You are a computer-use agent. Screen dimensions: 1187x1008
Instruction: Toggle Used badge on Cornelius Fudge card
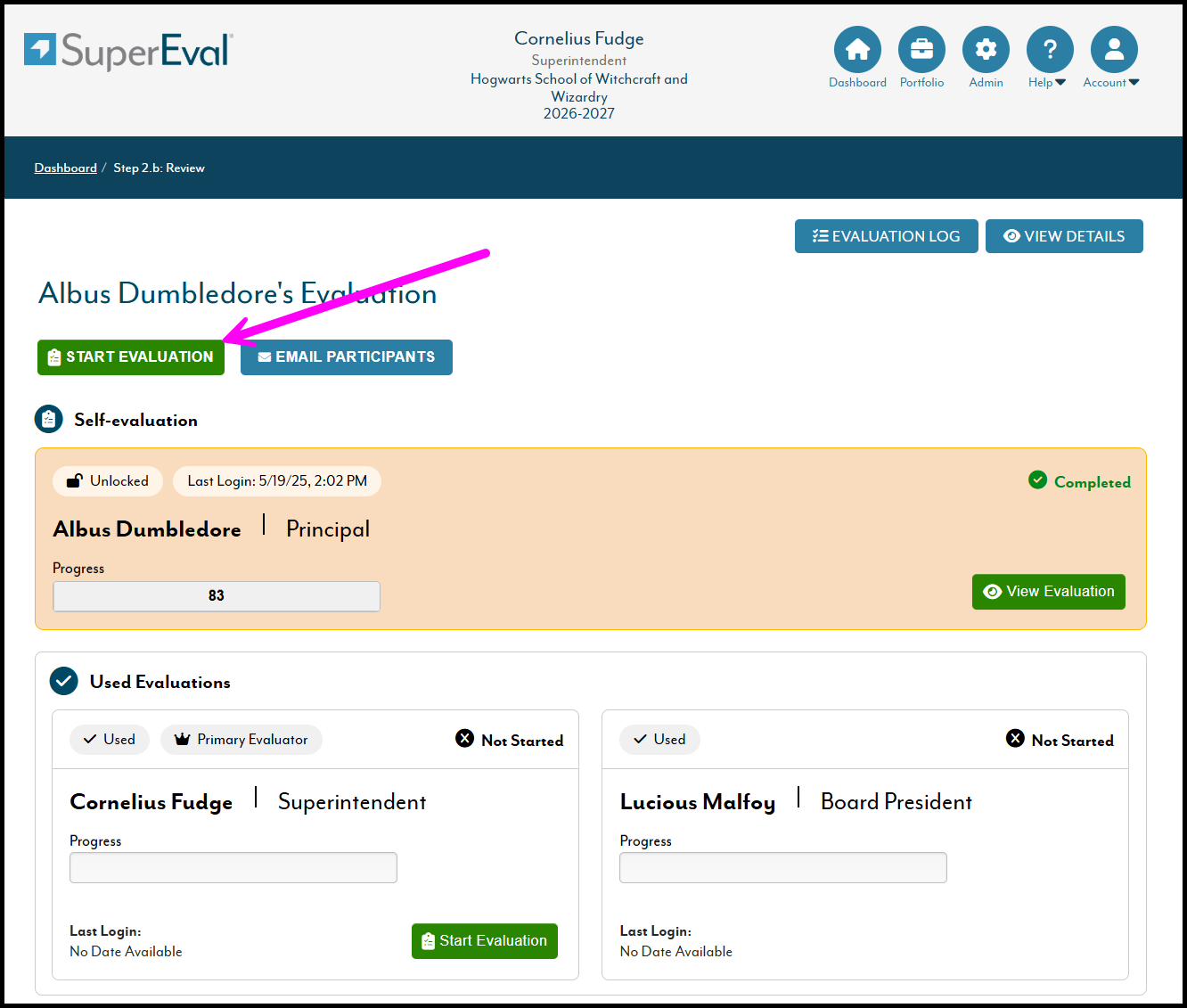pos(110,740)
